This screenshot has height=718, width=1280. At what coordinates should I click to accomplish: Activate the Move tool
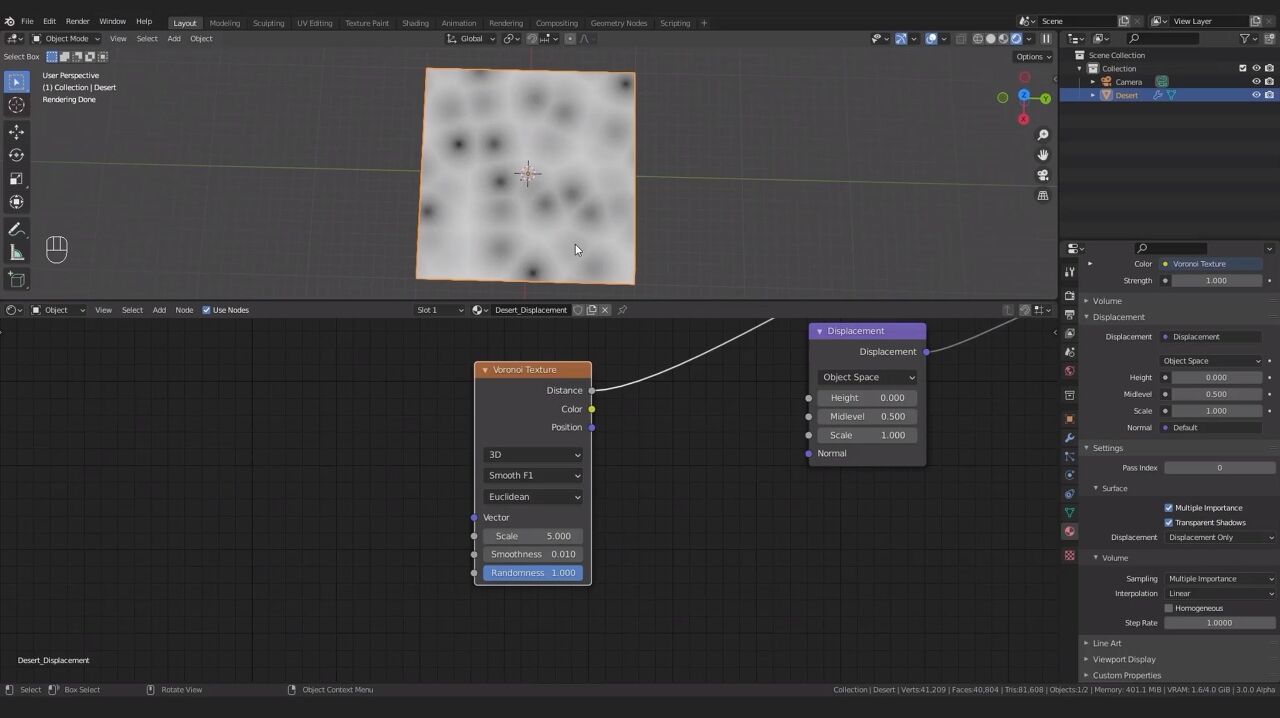[16, 132]
